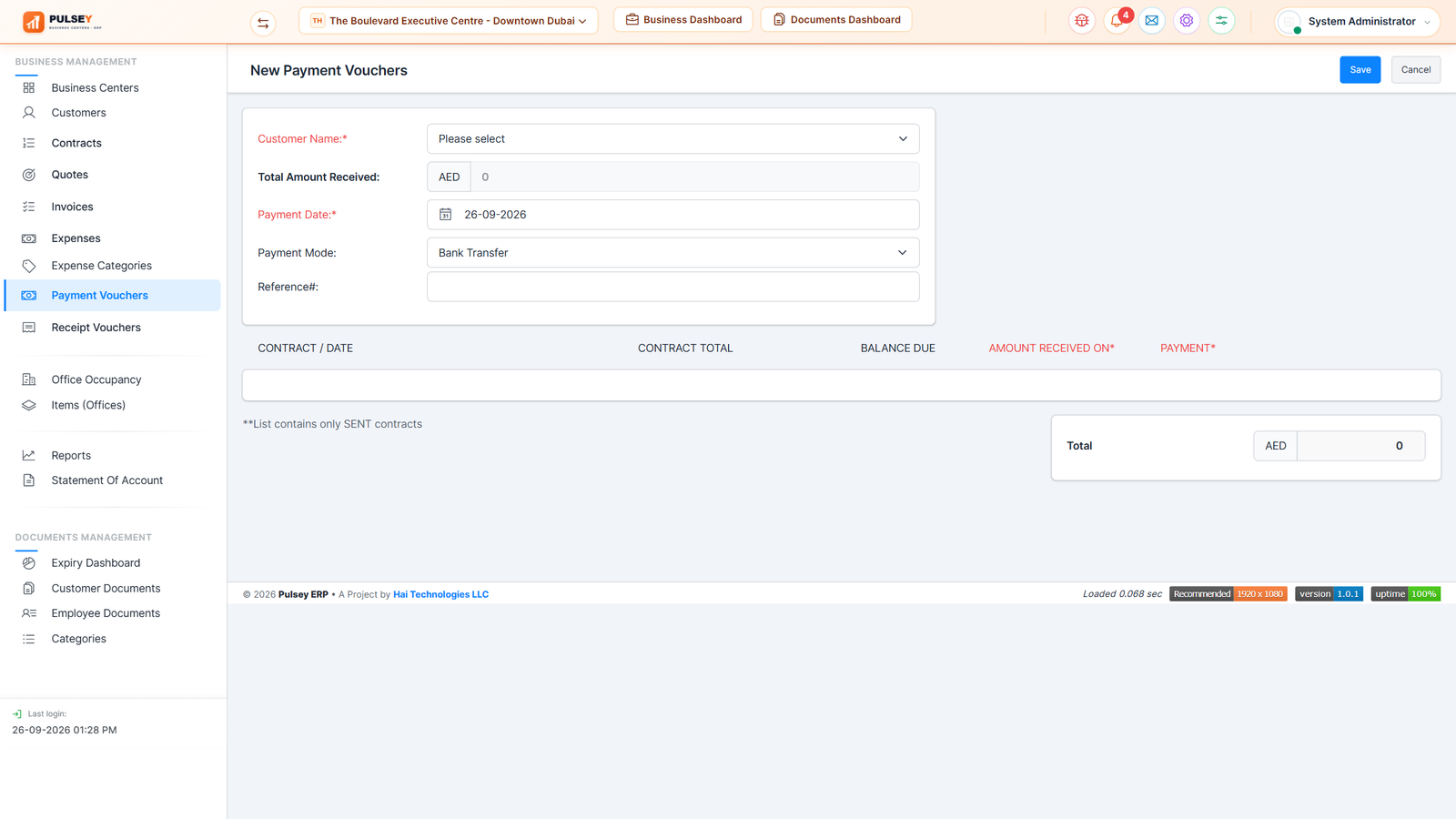Viewport: 1456px width, 819px height.
Task: Open notifications bell with badge 4
Action: (1117, 21)
